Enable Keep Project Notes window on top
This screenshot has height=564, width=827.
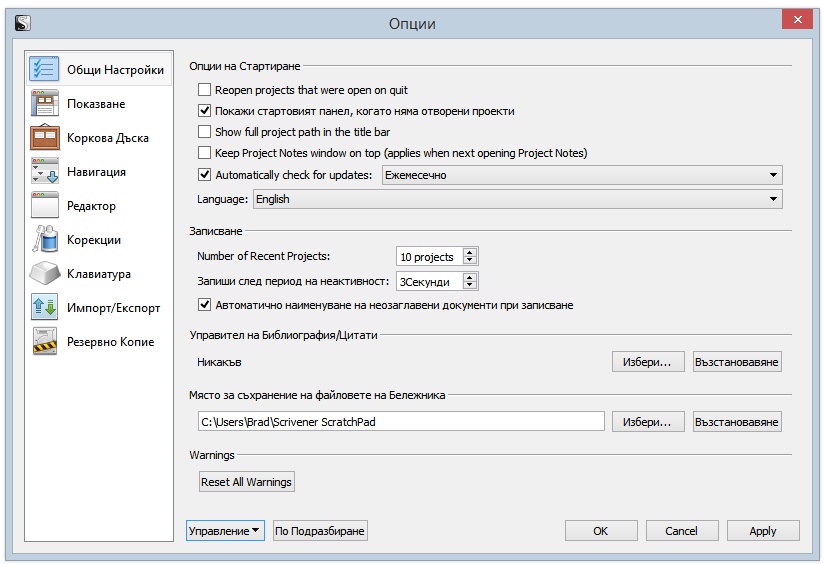pyautogui.click(x=205, y=153)
